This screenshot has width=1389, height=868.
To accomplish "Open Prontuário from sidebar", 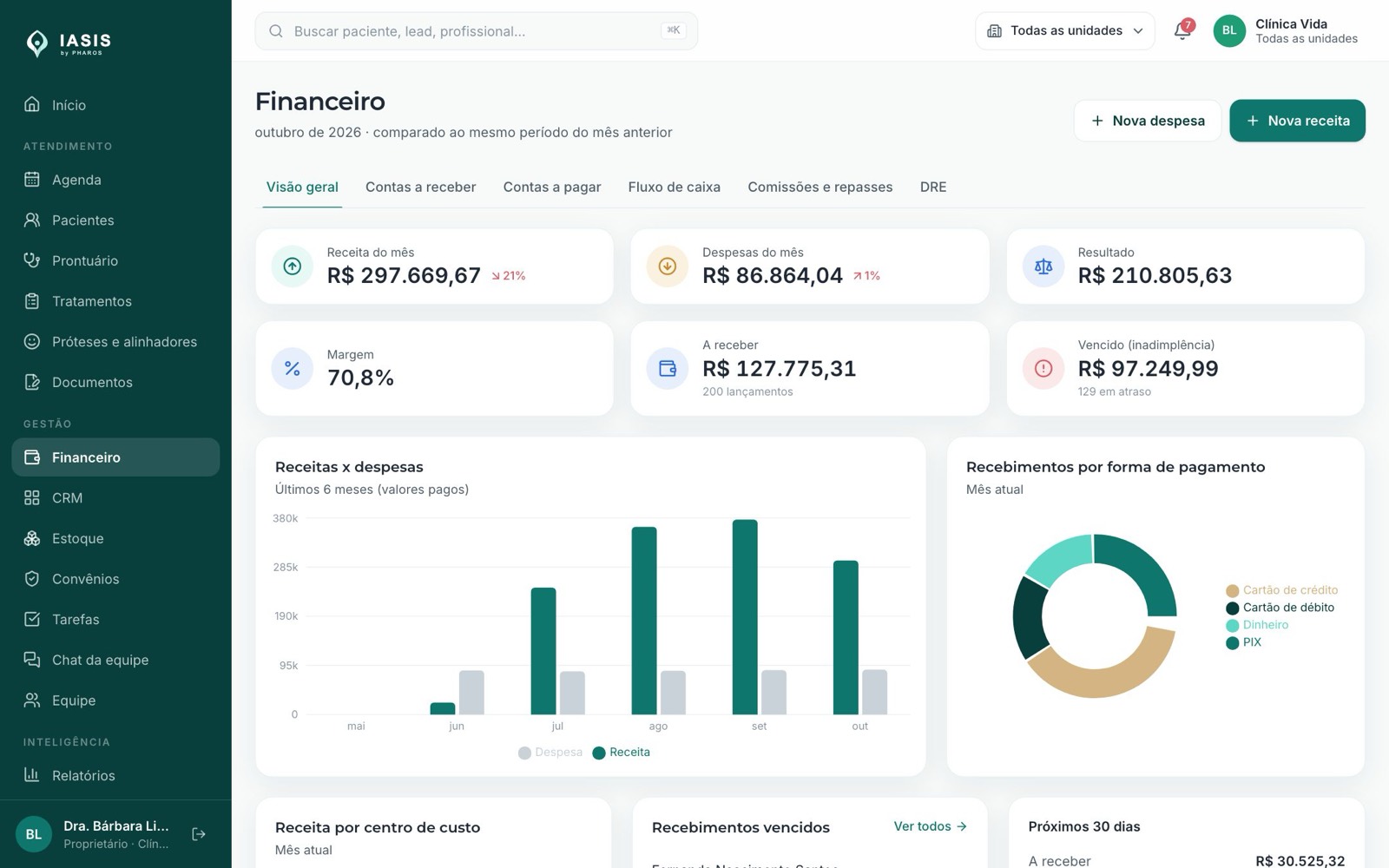I will click(115, 260).
